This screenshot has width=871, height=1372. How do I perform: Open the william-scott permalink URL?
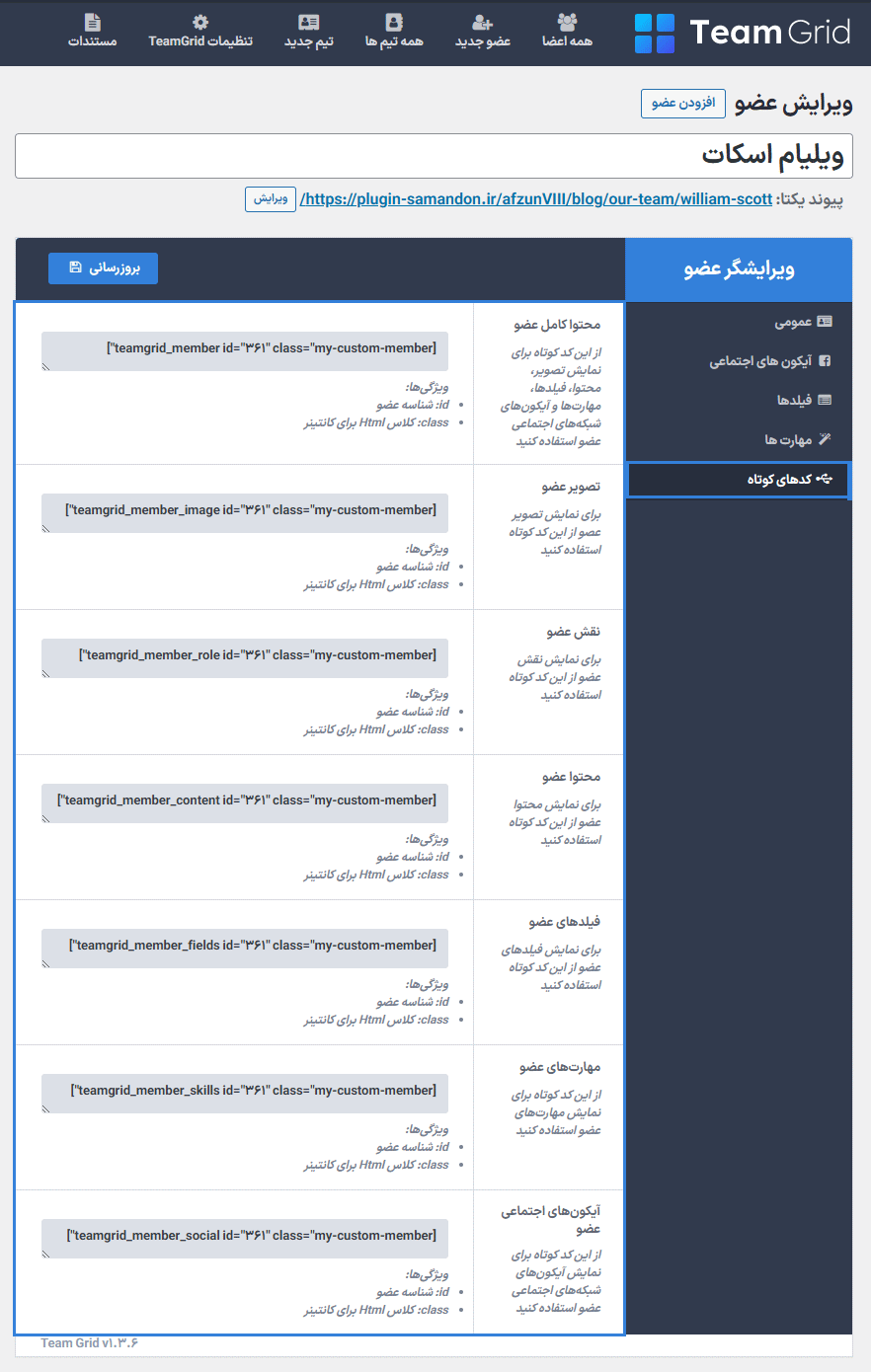(537, 199)
